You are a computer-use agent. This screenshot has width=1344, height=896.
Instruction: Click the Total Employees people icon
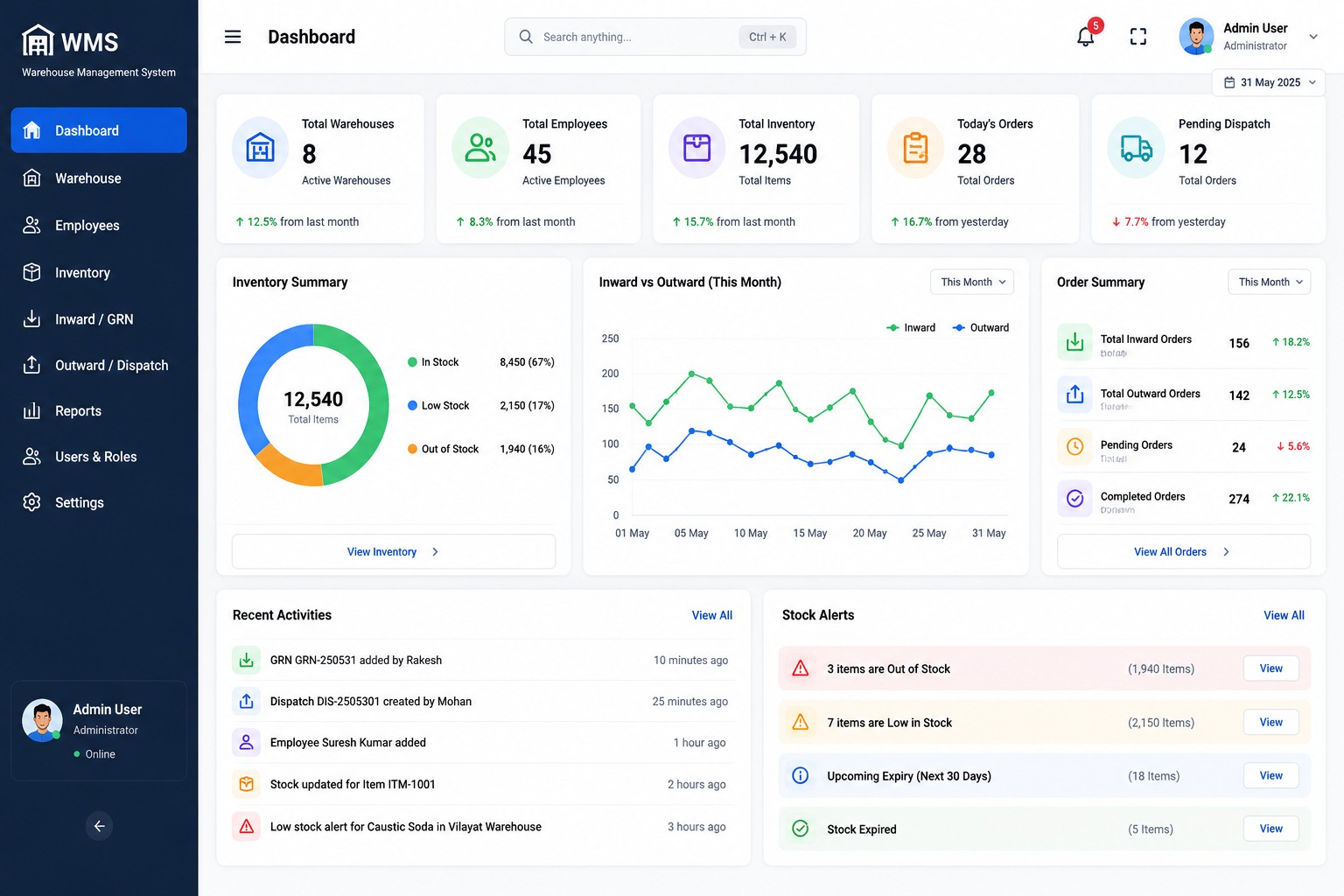pos(480,148)
